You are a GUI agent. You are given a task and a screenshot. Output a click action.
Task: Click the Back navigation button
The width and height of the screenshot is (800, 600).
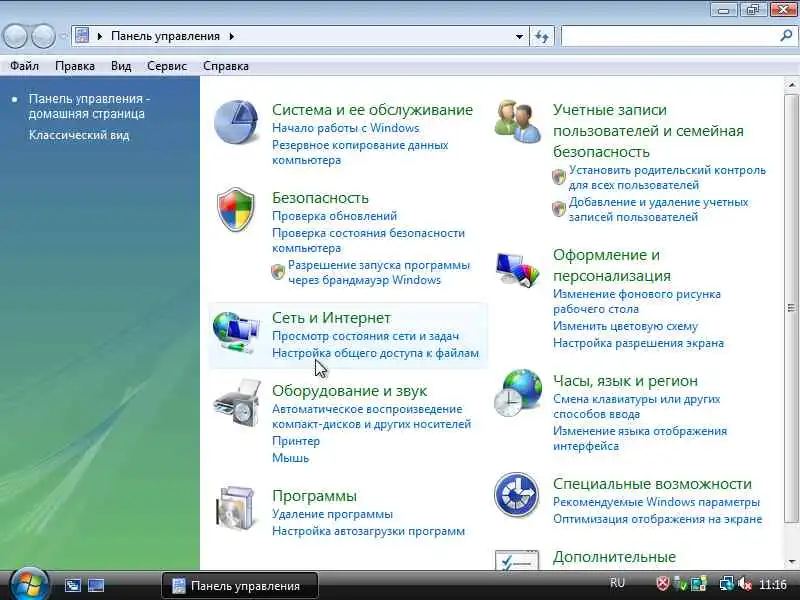click(x=15, y=36)
